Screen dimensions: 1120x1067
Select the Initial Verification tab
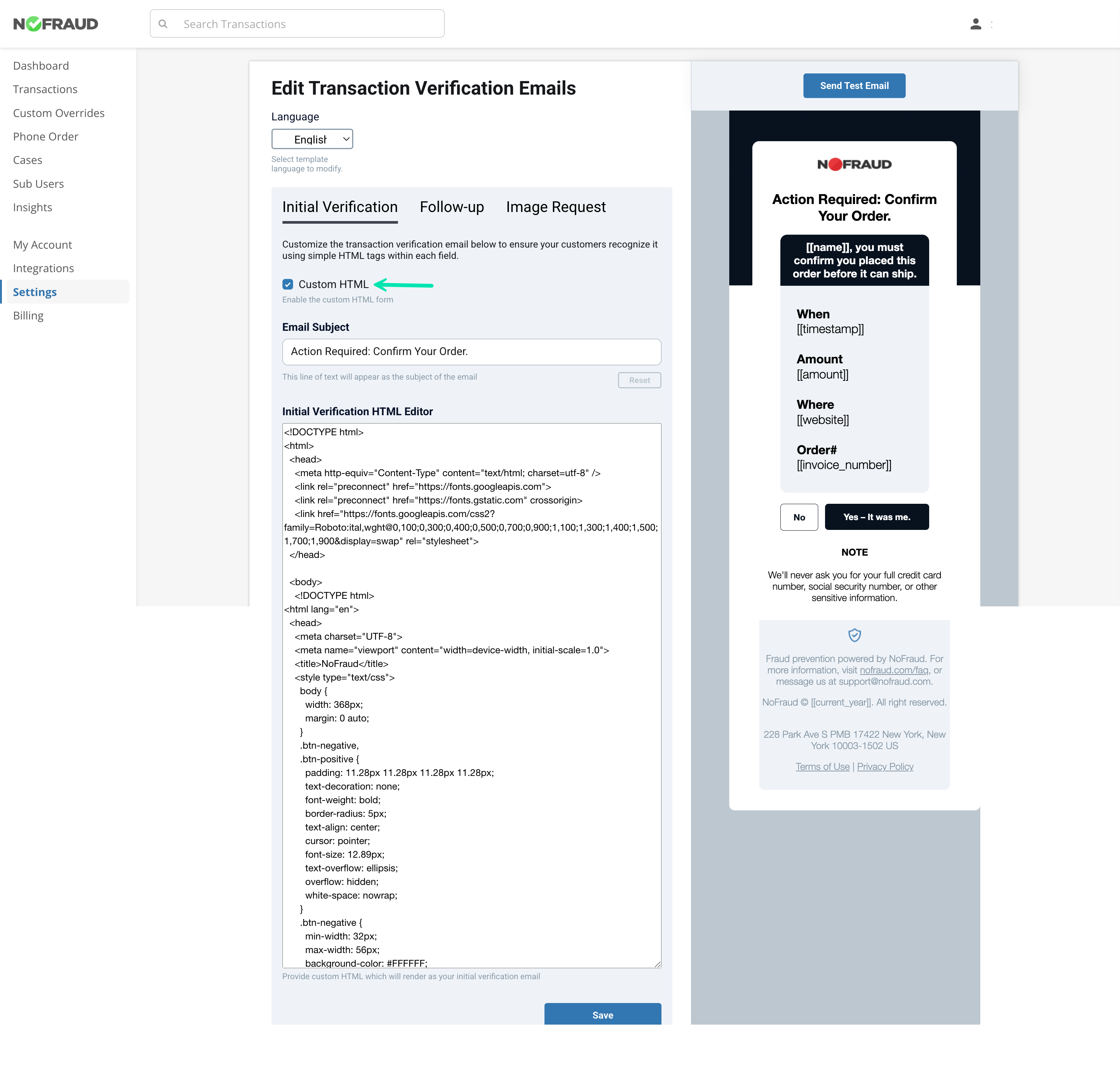point(340,207)
